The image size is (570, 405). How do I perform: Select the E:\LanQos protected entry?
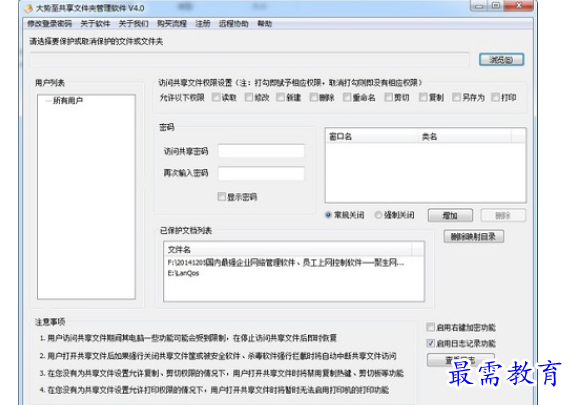(x=183, y=273)
